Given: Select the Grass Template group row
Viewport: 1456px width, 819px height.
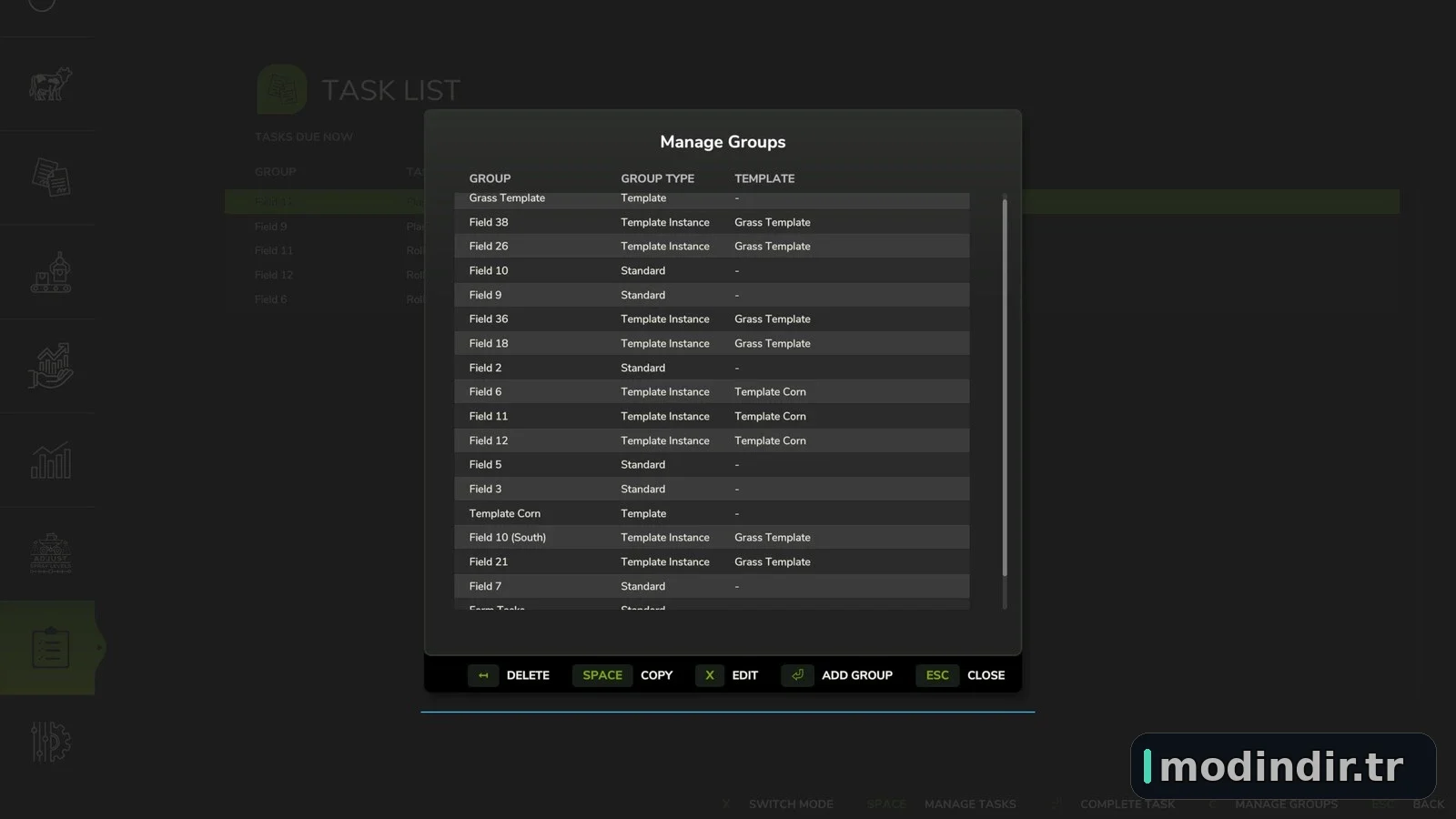Looking at the screenshot, I should pyautogui.click(x=712, y=198).
